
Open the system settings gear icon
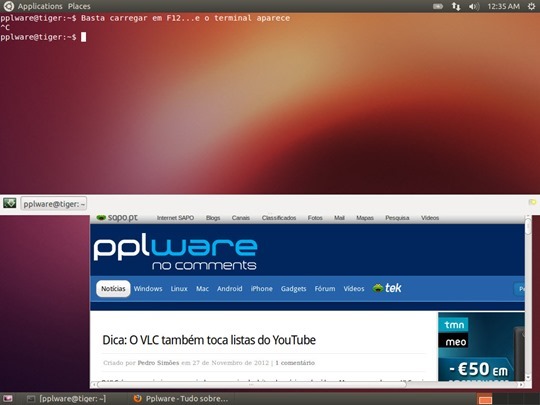(531, 6)
